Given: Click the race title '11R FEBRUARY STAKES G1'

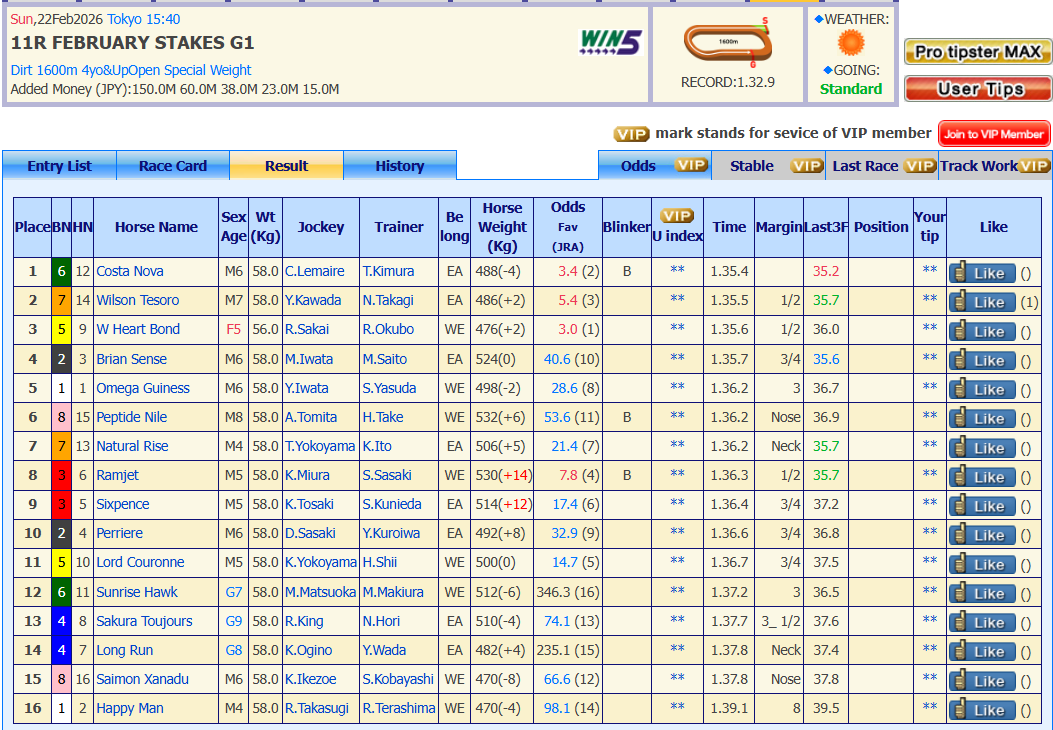Looking at the screenshot, I should point(132,43).
